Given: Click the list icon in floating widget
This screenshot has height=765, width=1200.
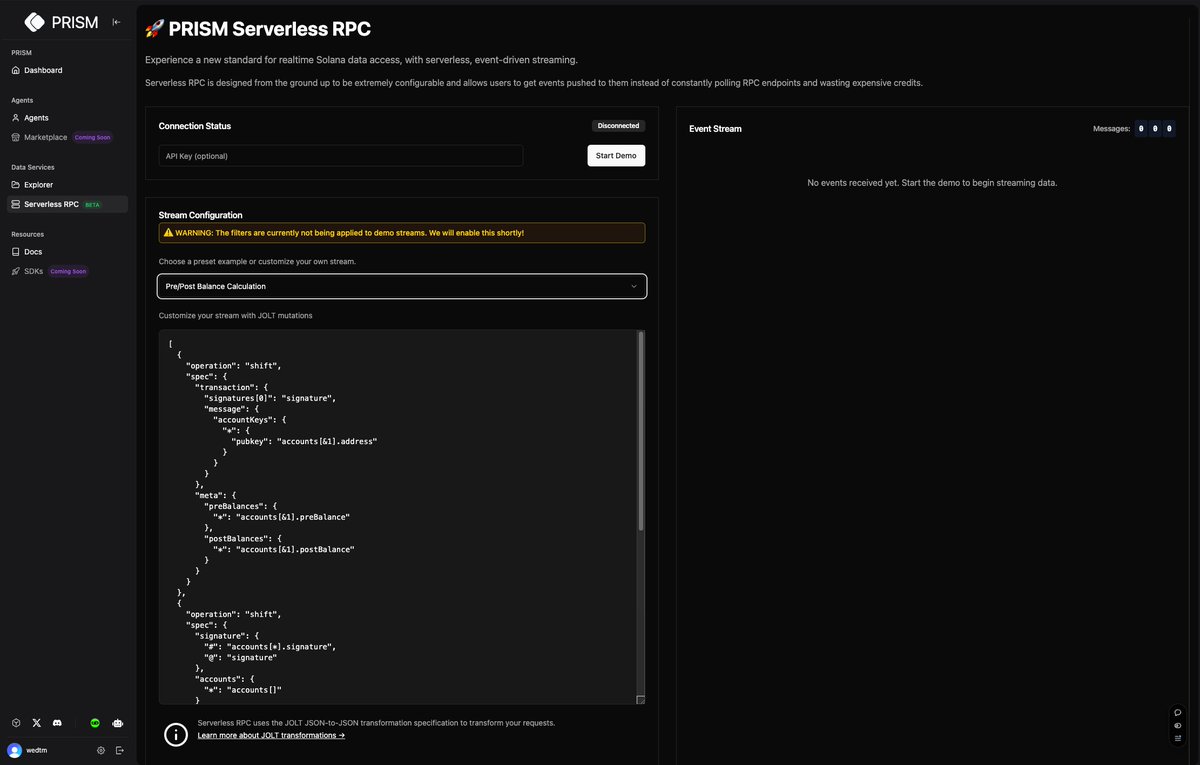Looking at the screenshot, I should 1178,738.
